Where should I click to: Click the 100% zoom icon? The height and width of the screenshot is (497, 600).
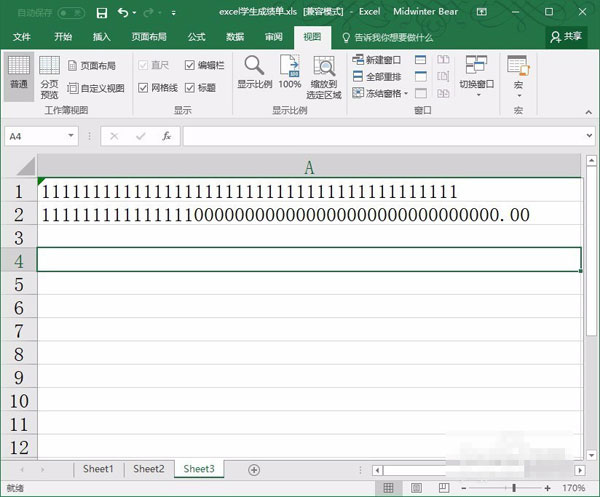290,72
